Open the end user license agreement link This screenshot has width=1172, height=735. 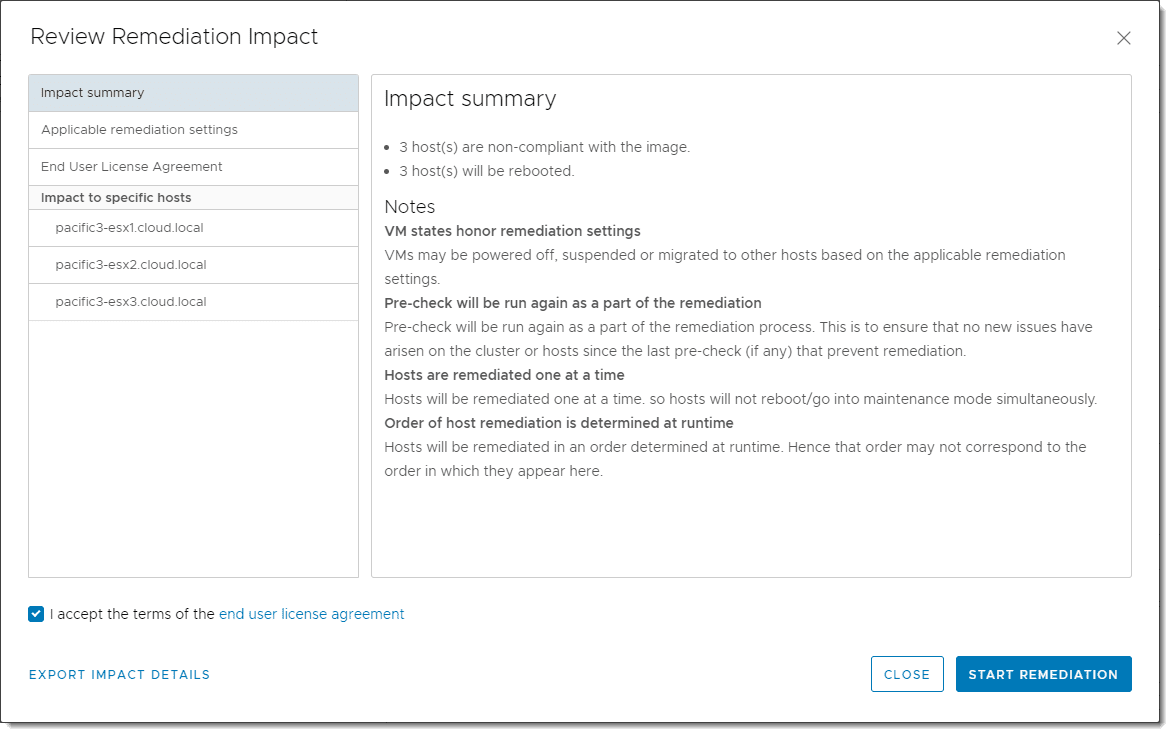[311, 614]
